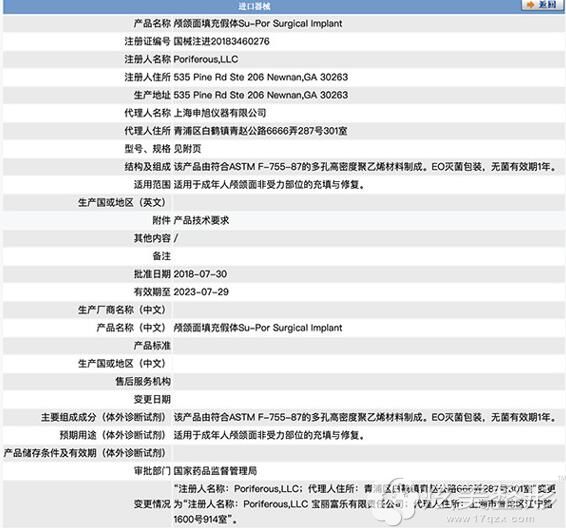Click the 主要组成成分(体外诊断试剂) label

(x=104, y=418)
